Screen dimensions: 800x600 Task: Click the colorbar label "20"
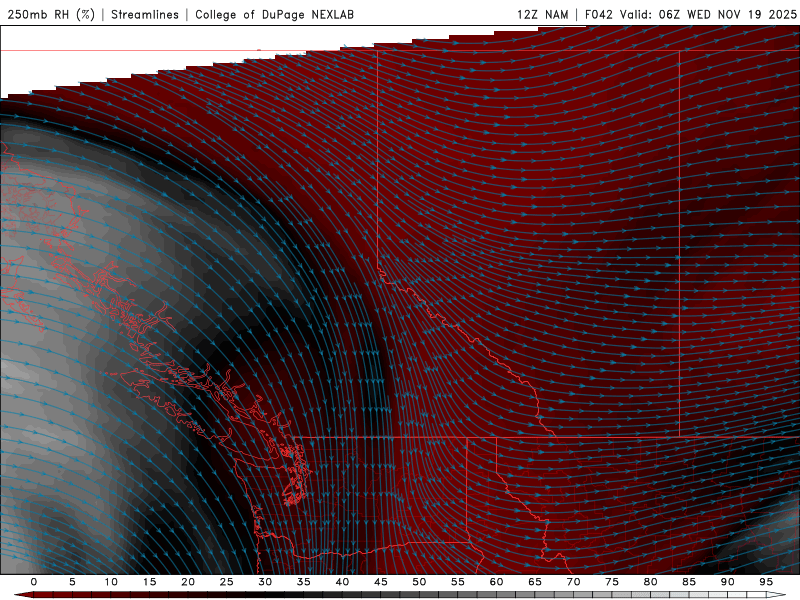point(188,582)
